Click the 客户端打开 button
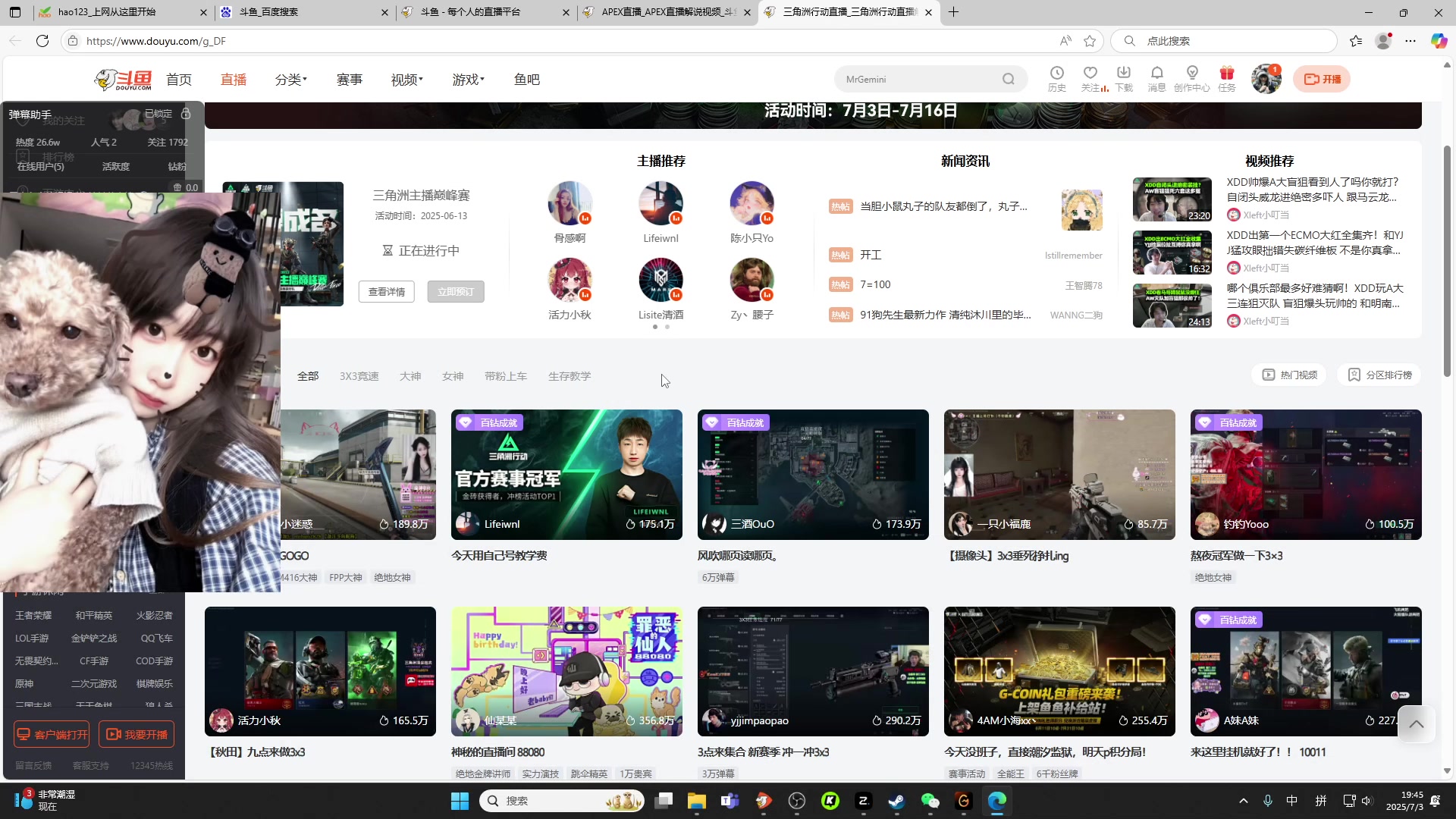This screenshot has height=819, width=1456. tap(52, 734)
